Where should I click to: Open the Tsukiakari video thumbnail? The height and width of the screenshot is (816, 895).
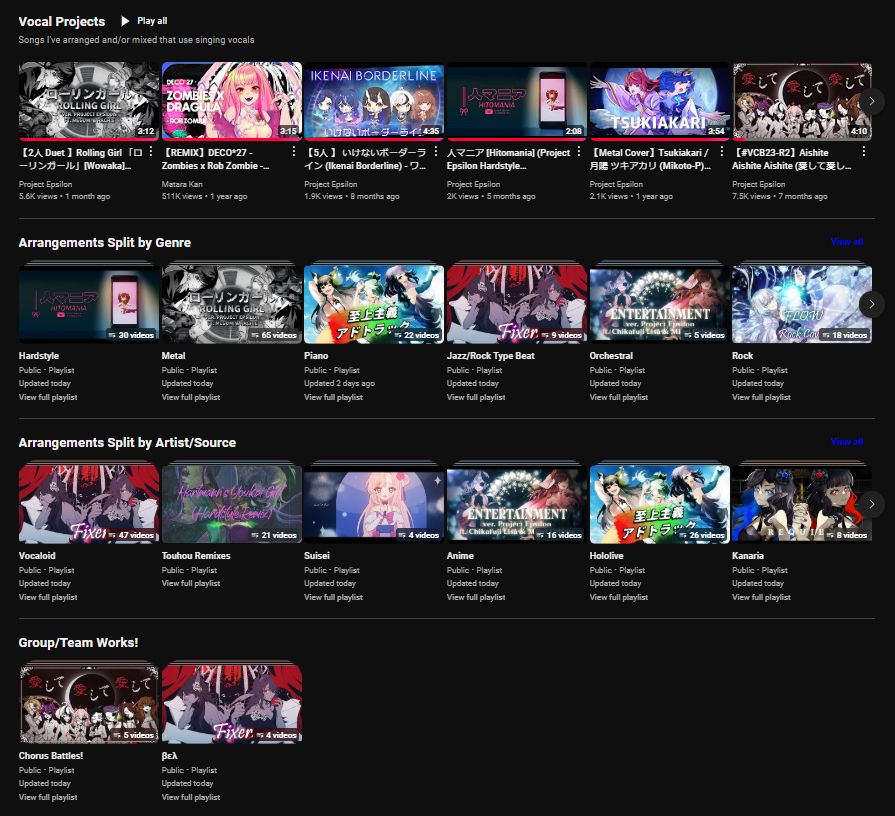point(659,101)
